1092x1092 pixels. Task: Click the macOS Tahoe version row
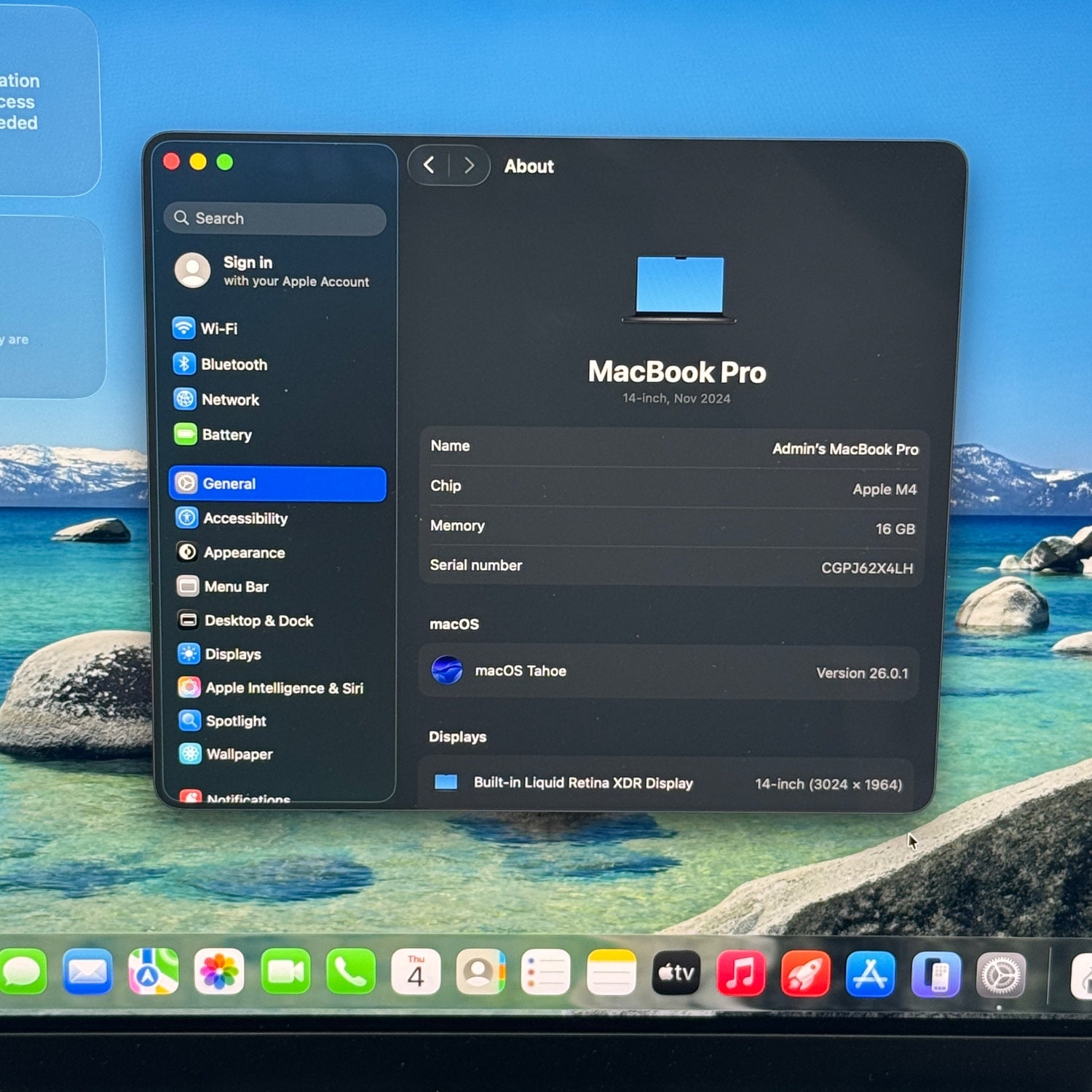pyautogui.click(x=668, y=672)
